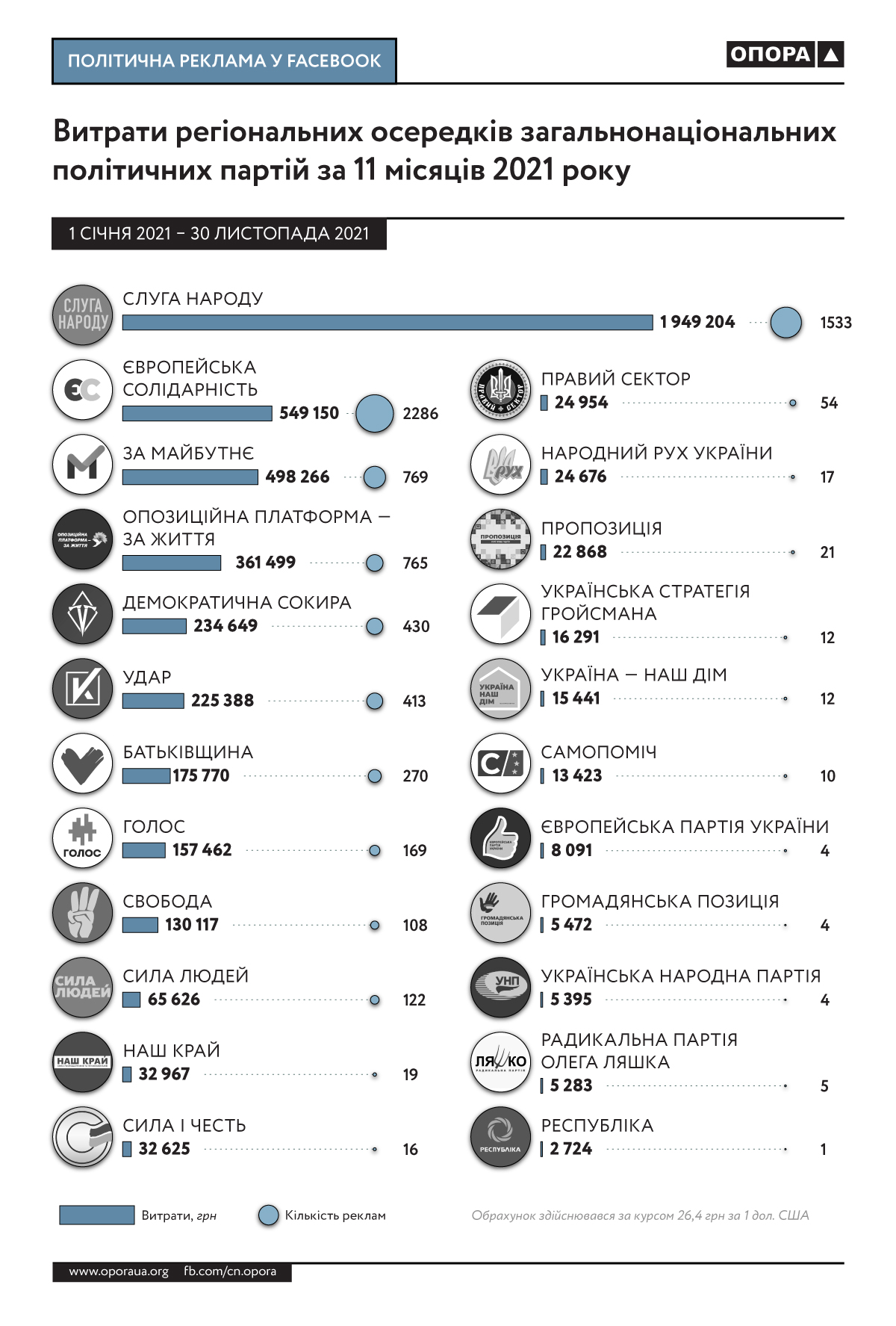
Task: Click the Кількість реклам legend circle
Action: pyautogui.click(x=268, y=1215)
